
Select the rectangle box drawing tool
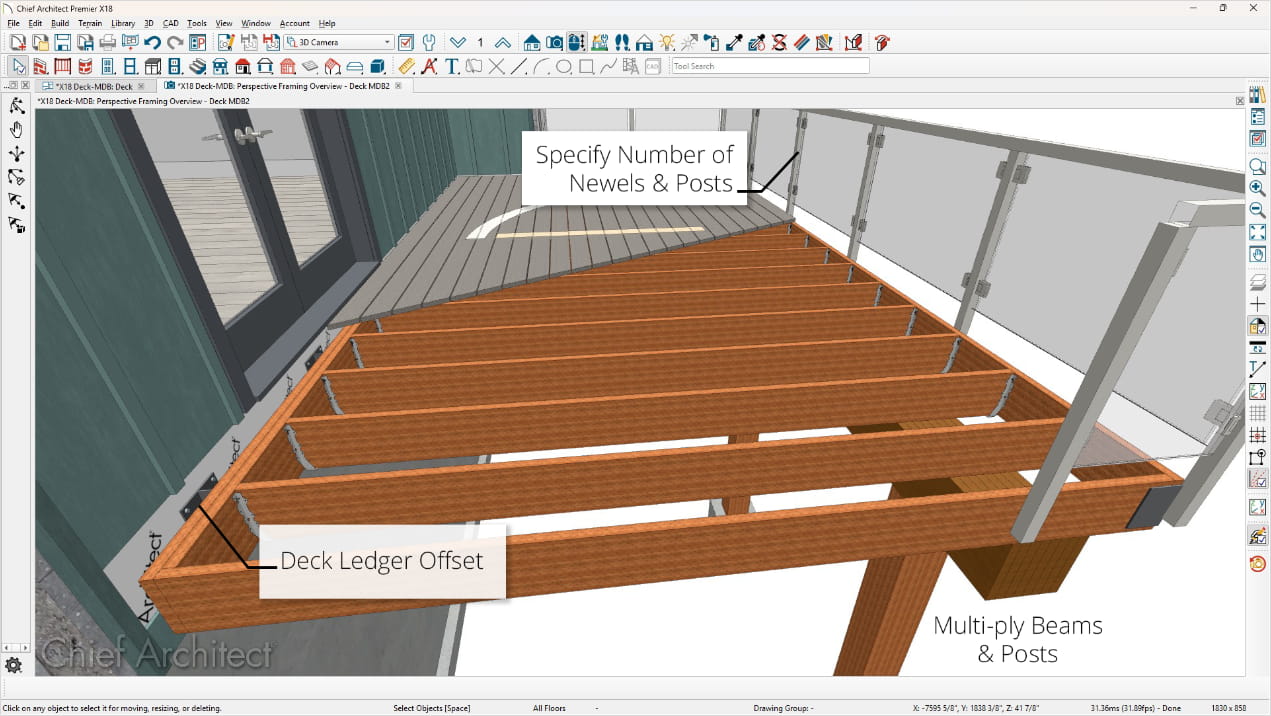click(586, 66)
